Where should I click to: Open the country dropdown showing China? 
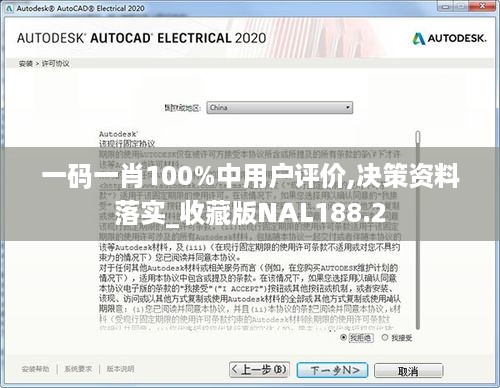[x=279, y=108]
